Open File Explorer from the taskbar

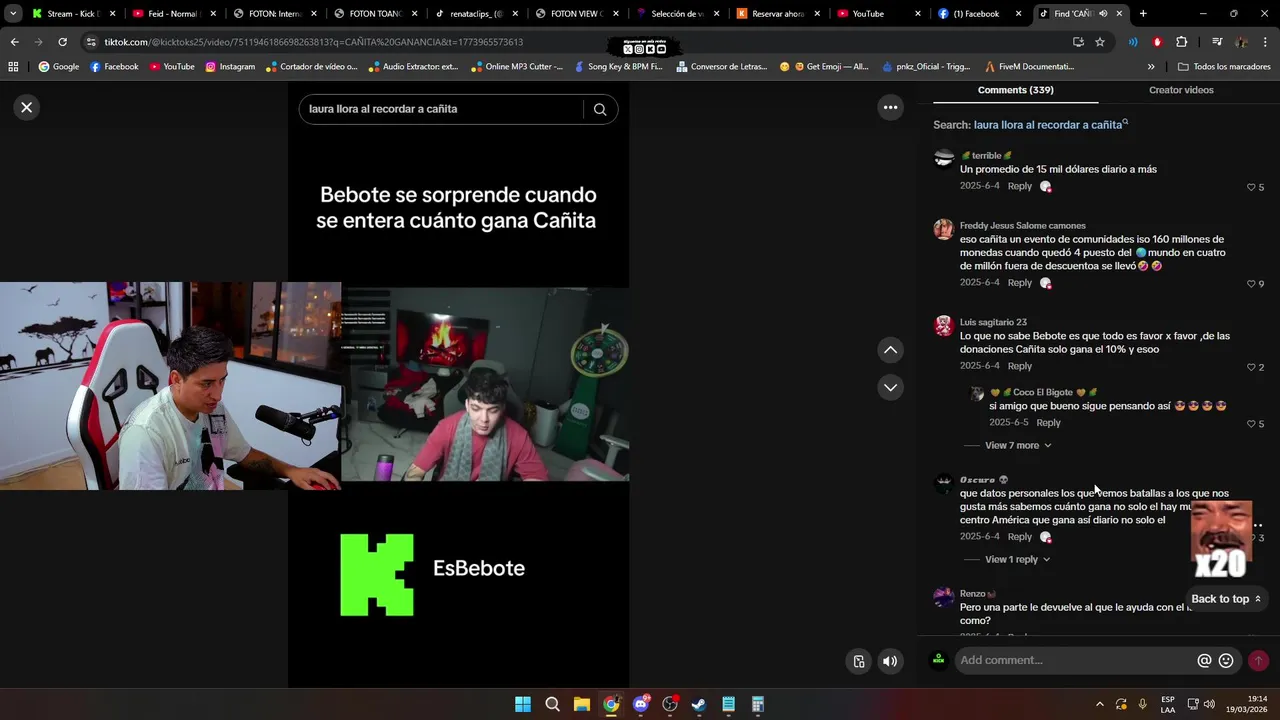point(582,704)
